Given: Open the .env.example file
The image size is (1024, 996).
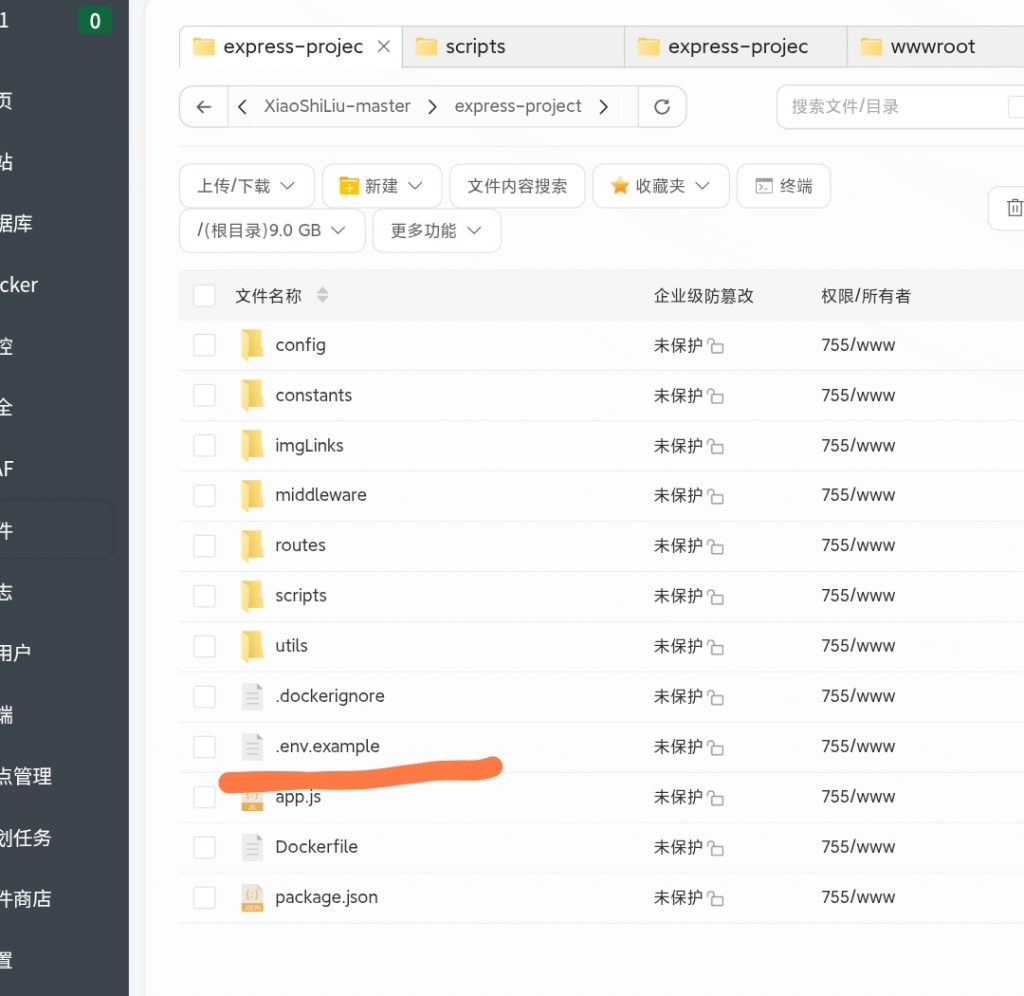Looking at the screenshot, I should (327, 746).
